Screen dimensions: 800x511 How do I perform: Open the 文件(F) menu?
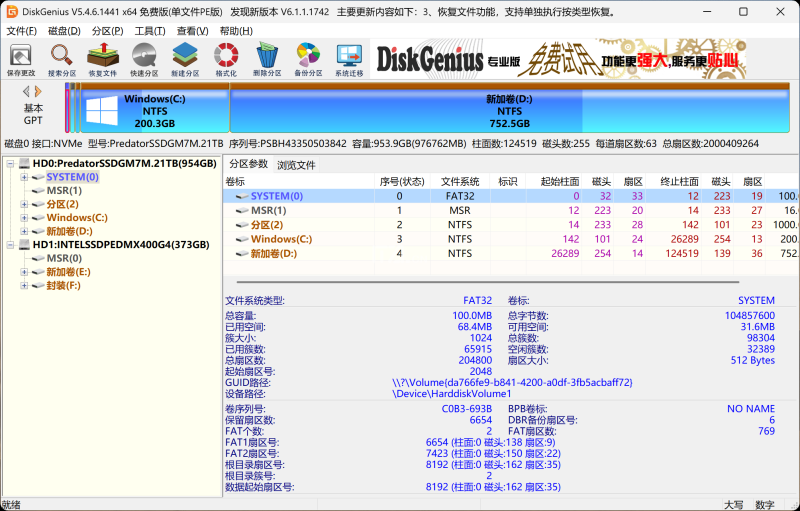[21, 31]
